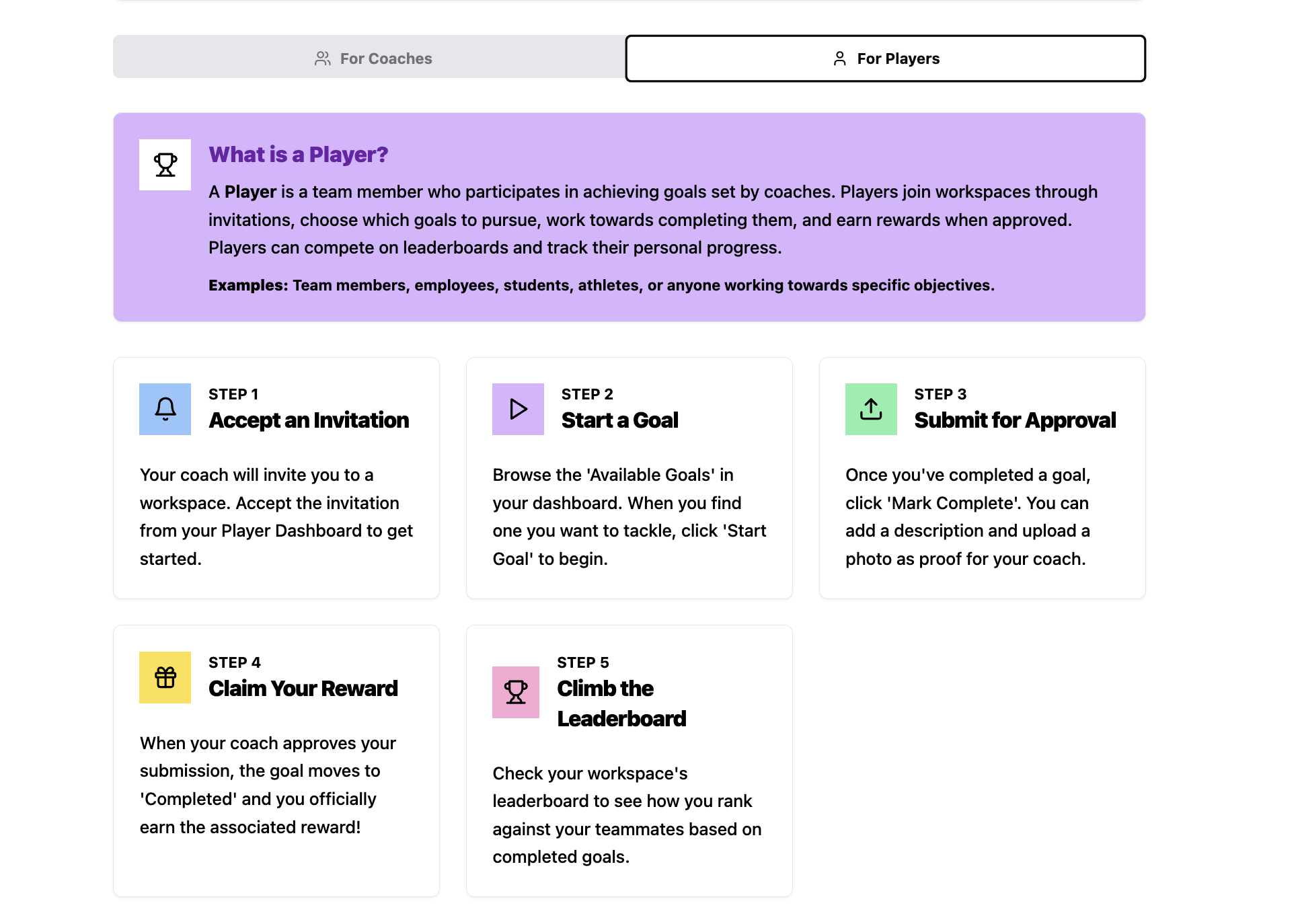1298x924 pixels.
Task: Select the For Players tab
Action: point(884,59)
